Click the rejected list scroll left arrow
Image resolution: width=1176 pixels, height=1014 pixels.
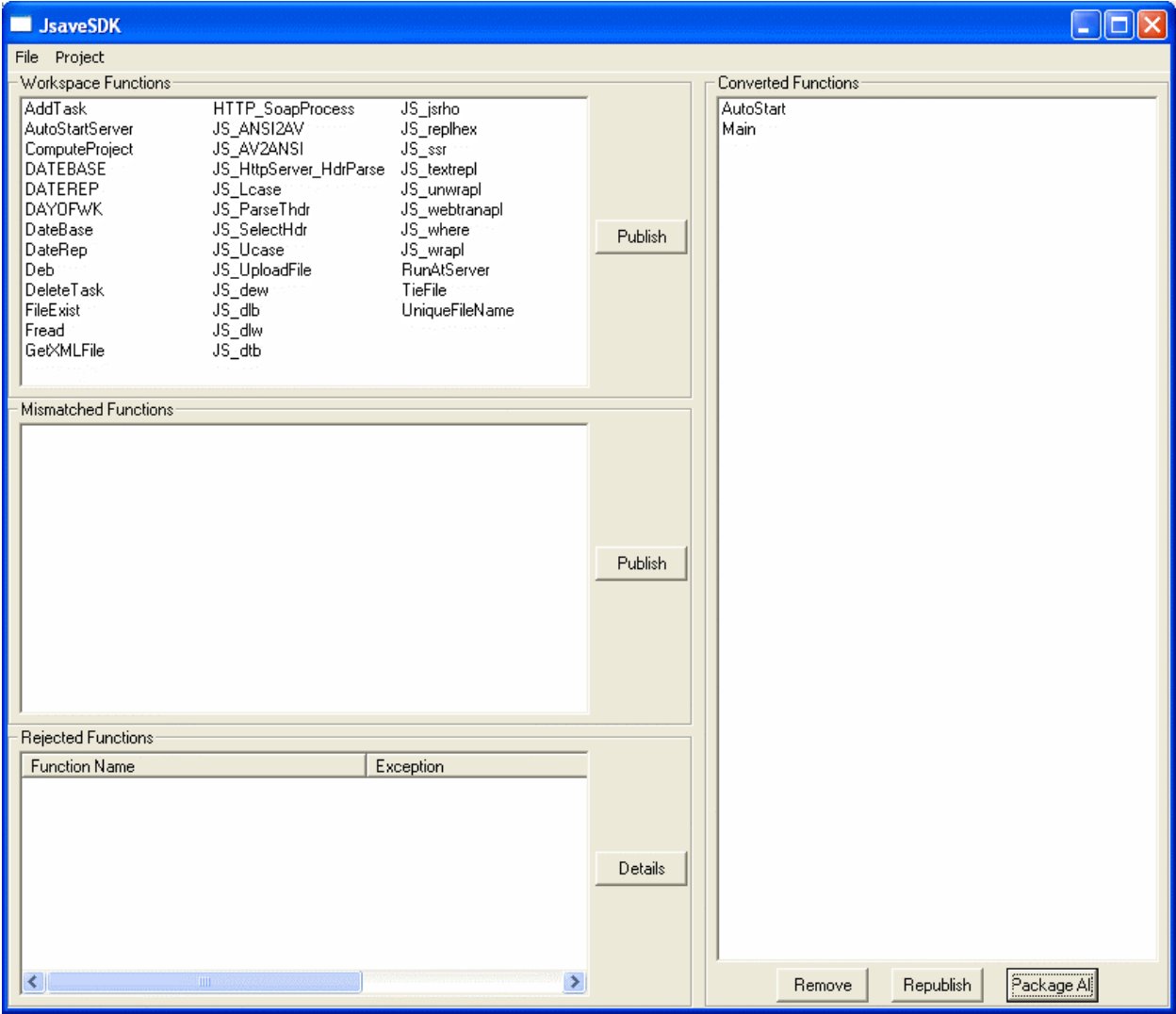(x=33, y=982)
